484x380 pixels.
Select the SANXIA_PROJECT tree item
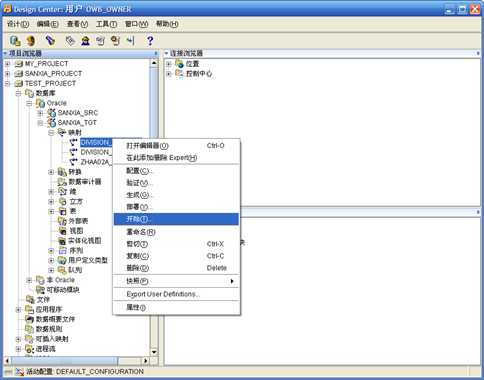coord(53,73)
